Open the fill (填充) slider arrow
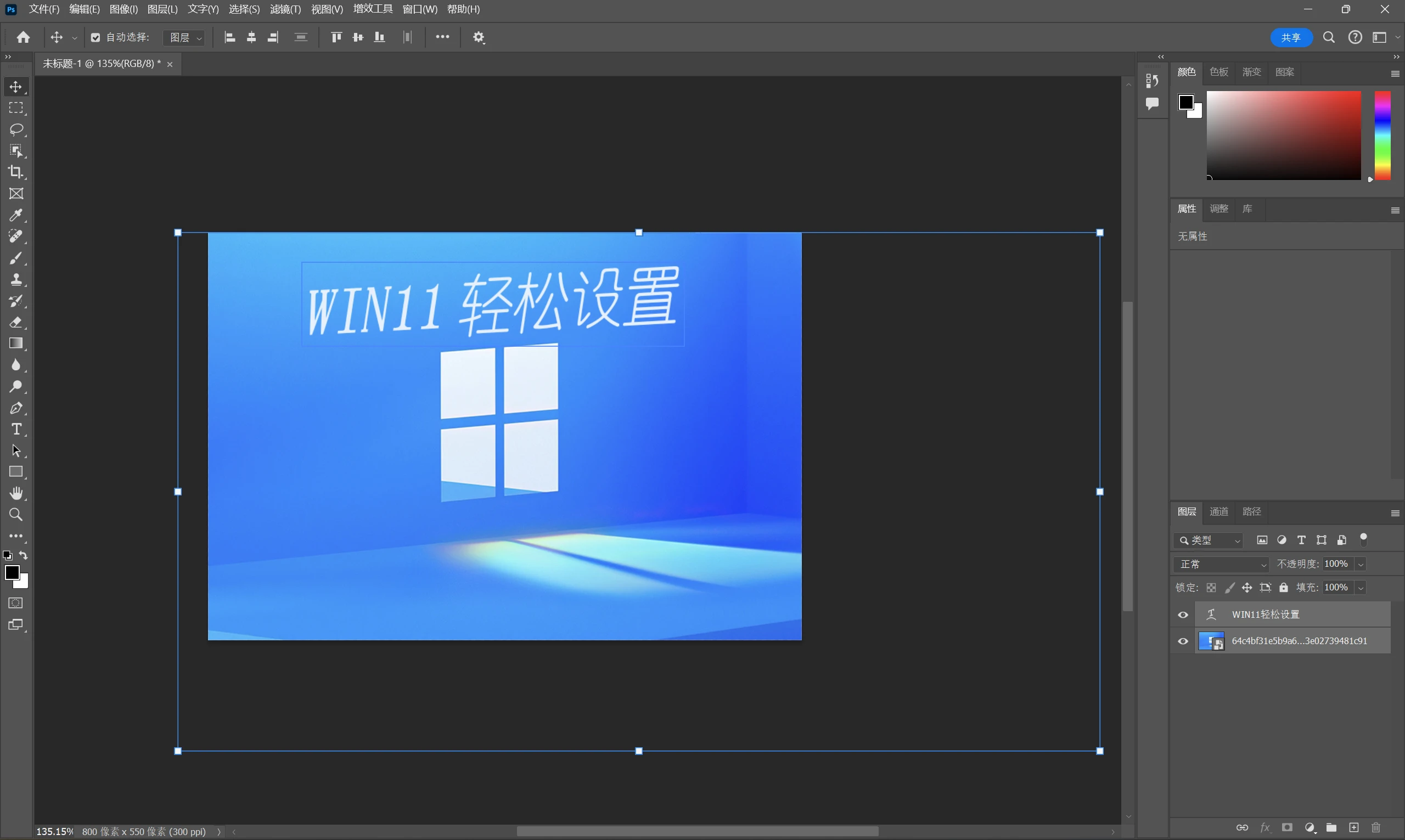Viewport: 1405px width, 840px height. (1361, 588)
